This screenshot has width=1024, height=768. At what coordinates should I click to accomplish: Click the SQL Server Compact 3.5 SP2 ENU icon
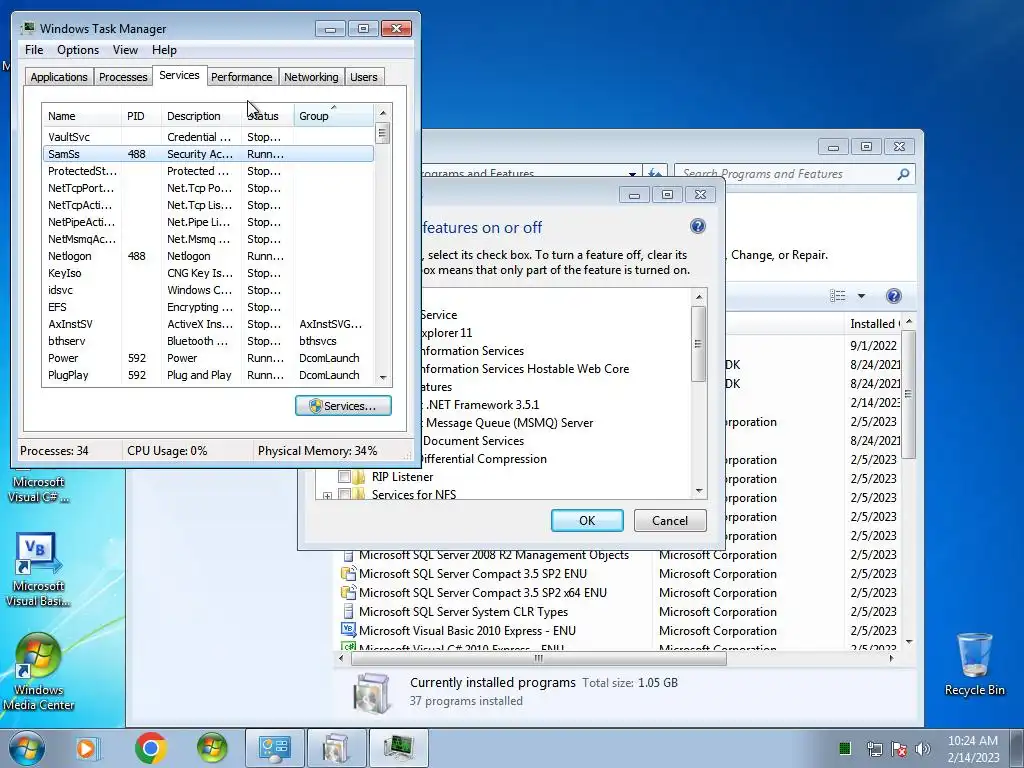pos(348,573)
